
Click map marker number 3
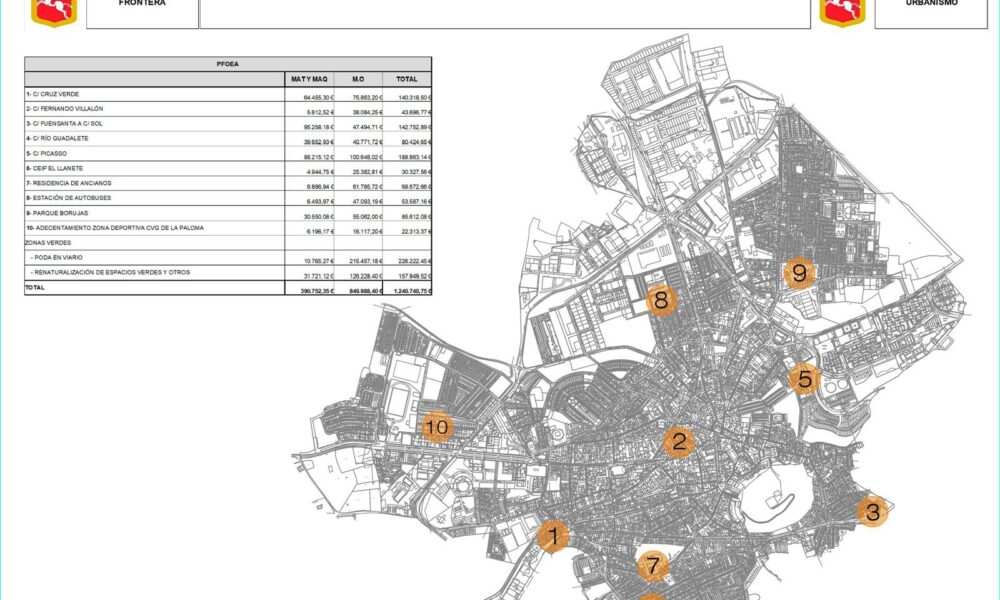click(872, 511)
